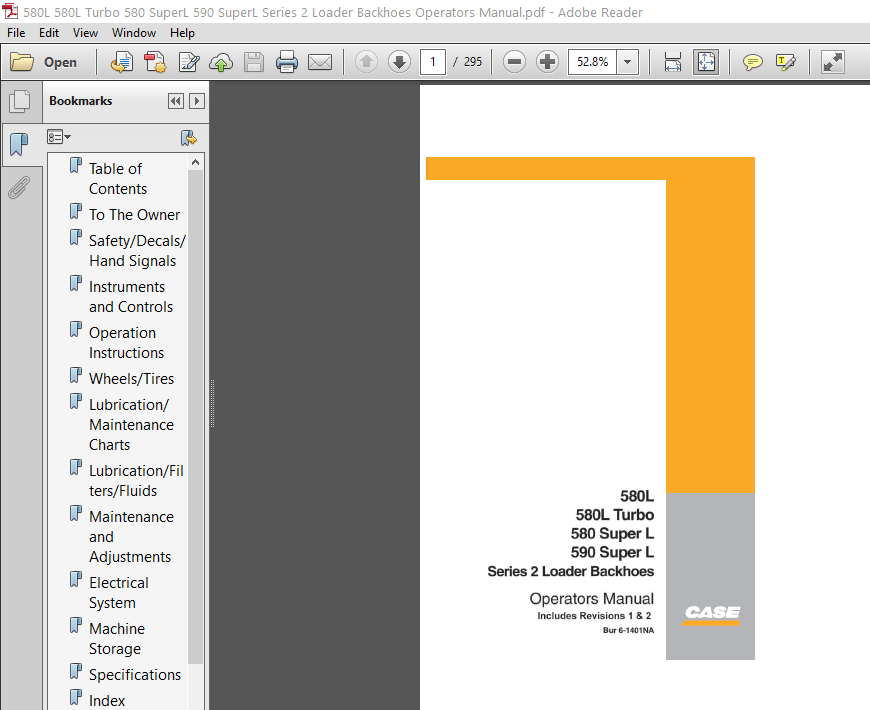This screenshot has width=870, height=710.
Task: Click the fit one full page icon
Action: point(706,62)
